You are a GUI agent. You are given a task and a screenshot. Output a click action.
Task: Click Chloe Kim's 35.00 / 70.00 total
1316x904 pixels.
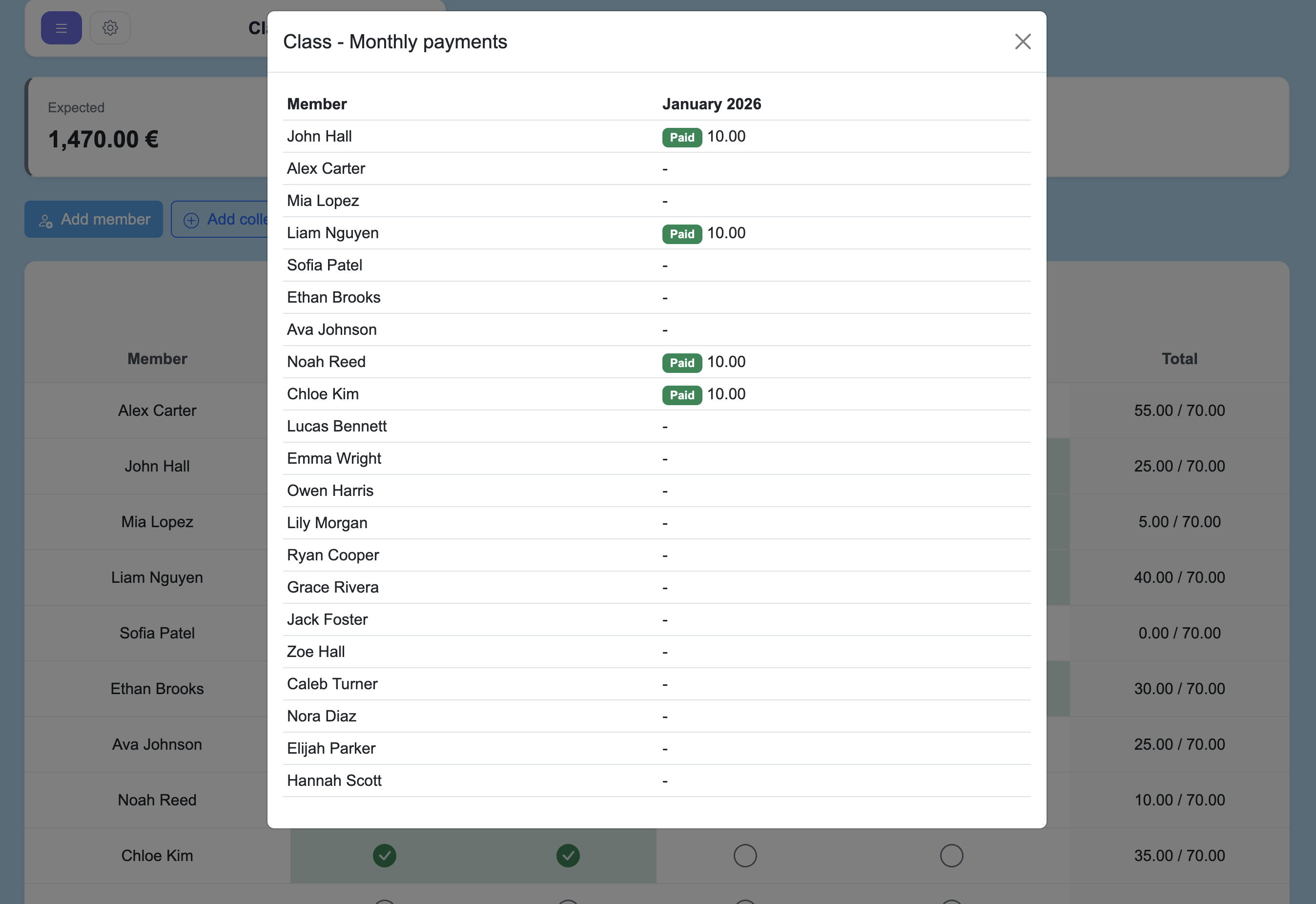tap(1179, 855)
